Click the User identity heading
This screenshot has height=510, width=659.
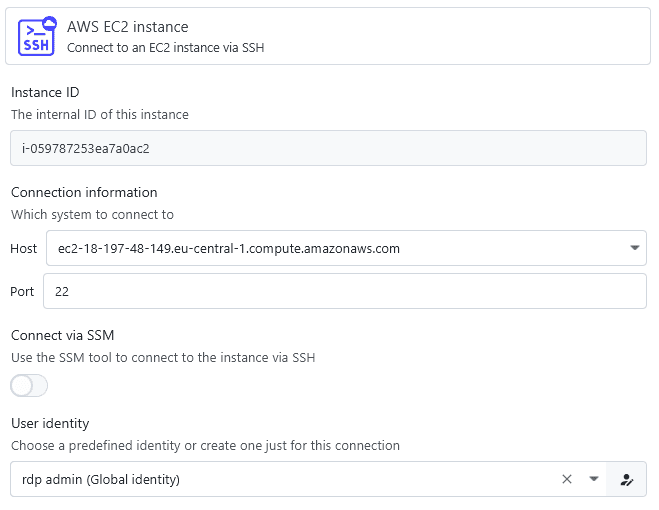coord(51,424)
